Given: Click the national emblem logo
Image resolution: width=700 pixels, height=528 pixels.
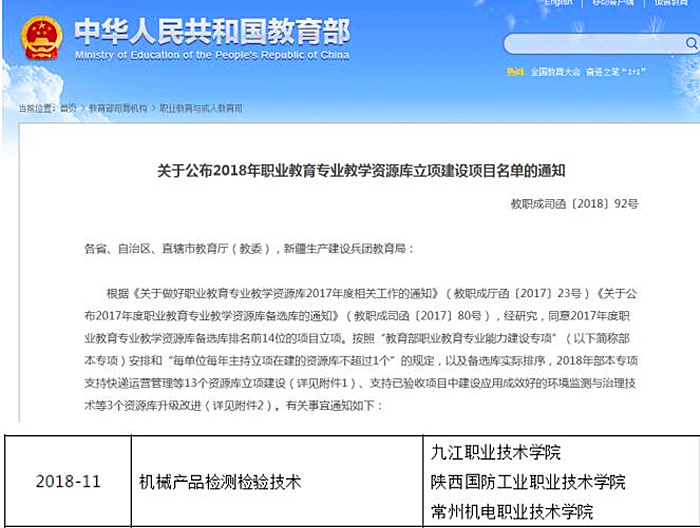Looking at the screenshot, I should pos(40,37).
